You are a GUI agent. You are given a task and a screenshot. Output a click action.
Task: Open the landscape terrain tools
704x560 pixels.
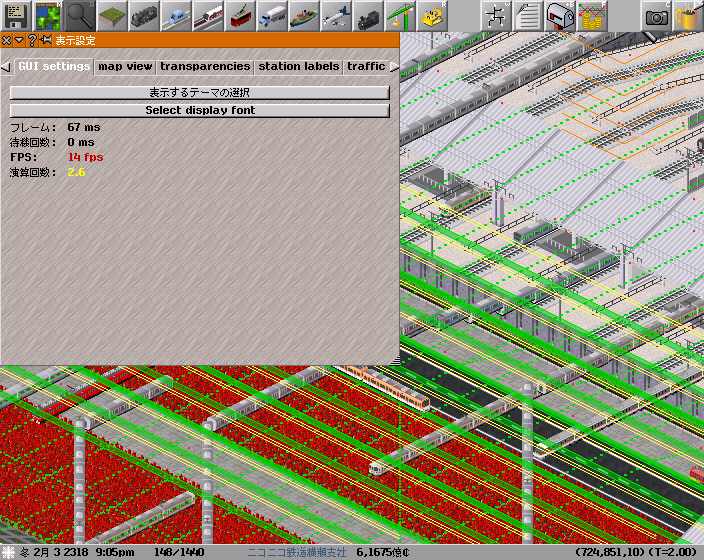(112, 16)
